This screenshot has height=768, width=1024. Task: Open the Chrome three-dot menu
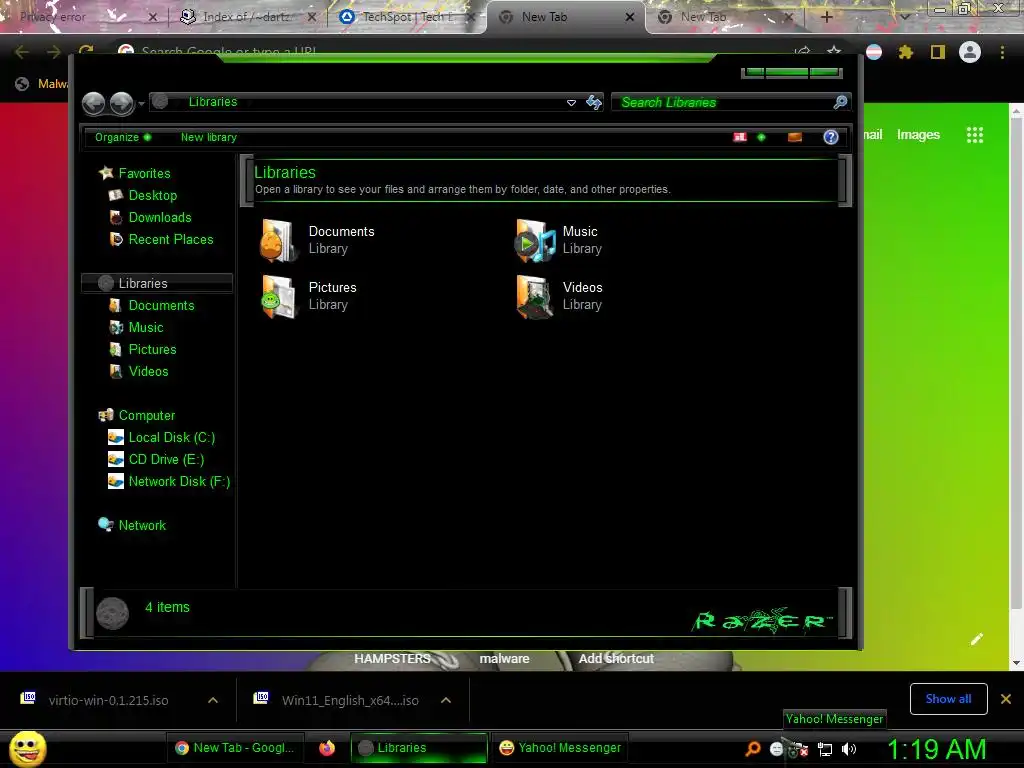[x=1002, y=52]
